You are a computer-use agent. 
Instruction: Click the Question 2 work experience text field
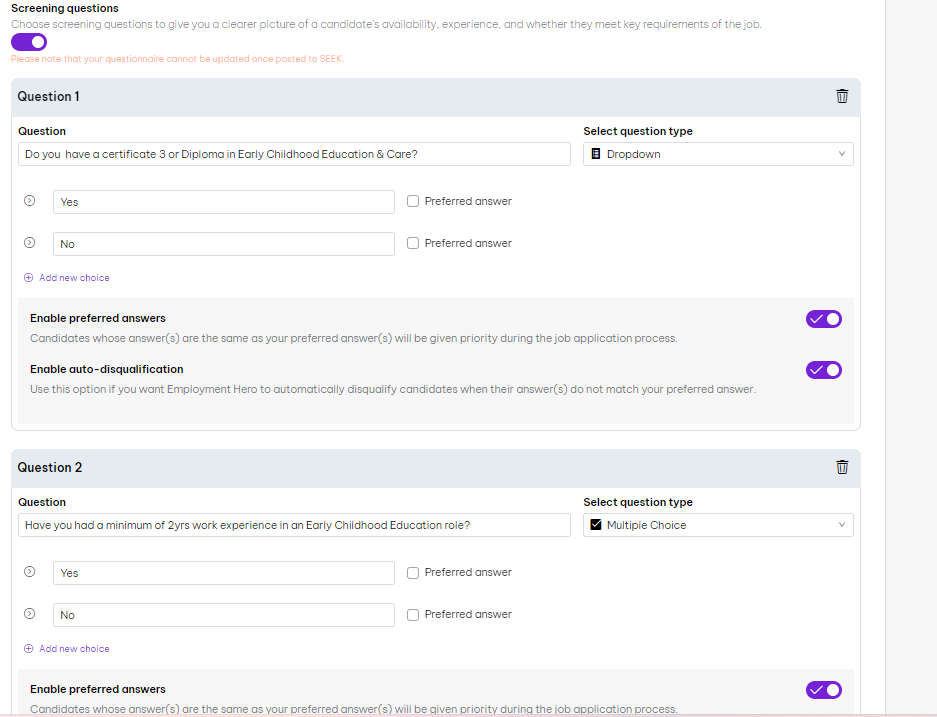(x=294, y=525)
